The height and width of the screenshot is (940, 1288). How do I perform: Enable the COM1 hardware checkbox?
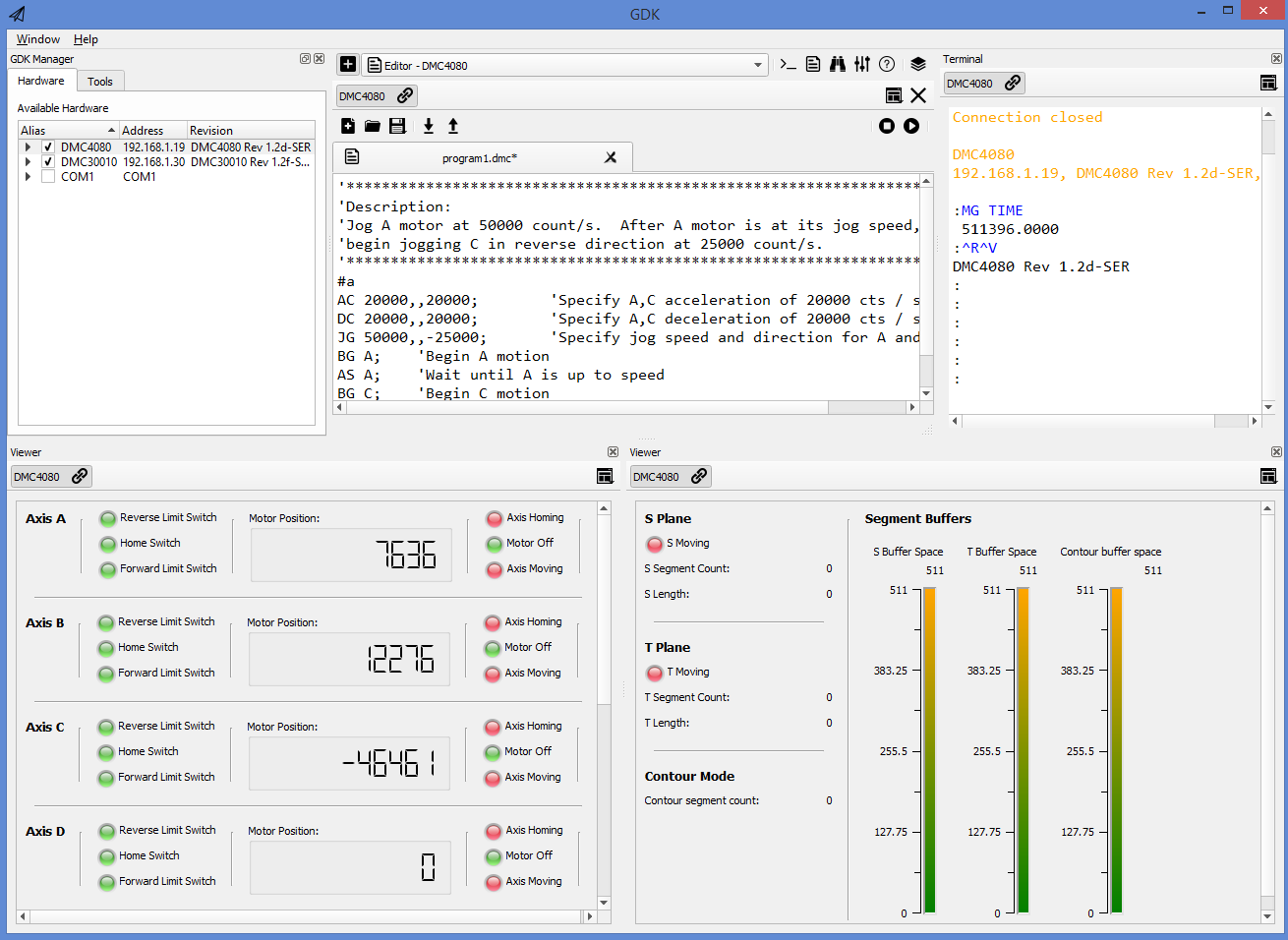point(47,177)
